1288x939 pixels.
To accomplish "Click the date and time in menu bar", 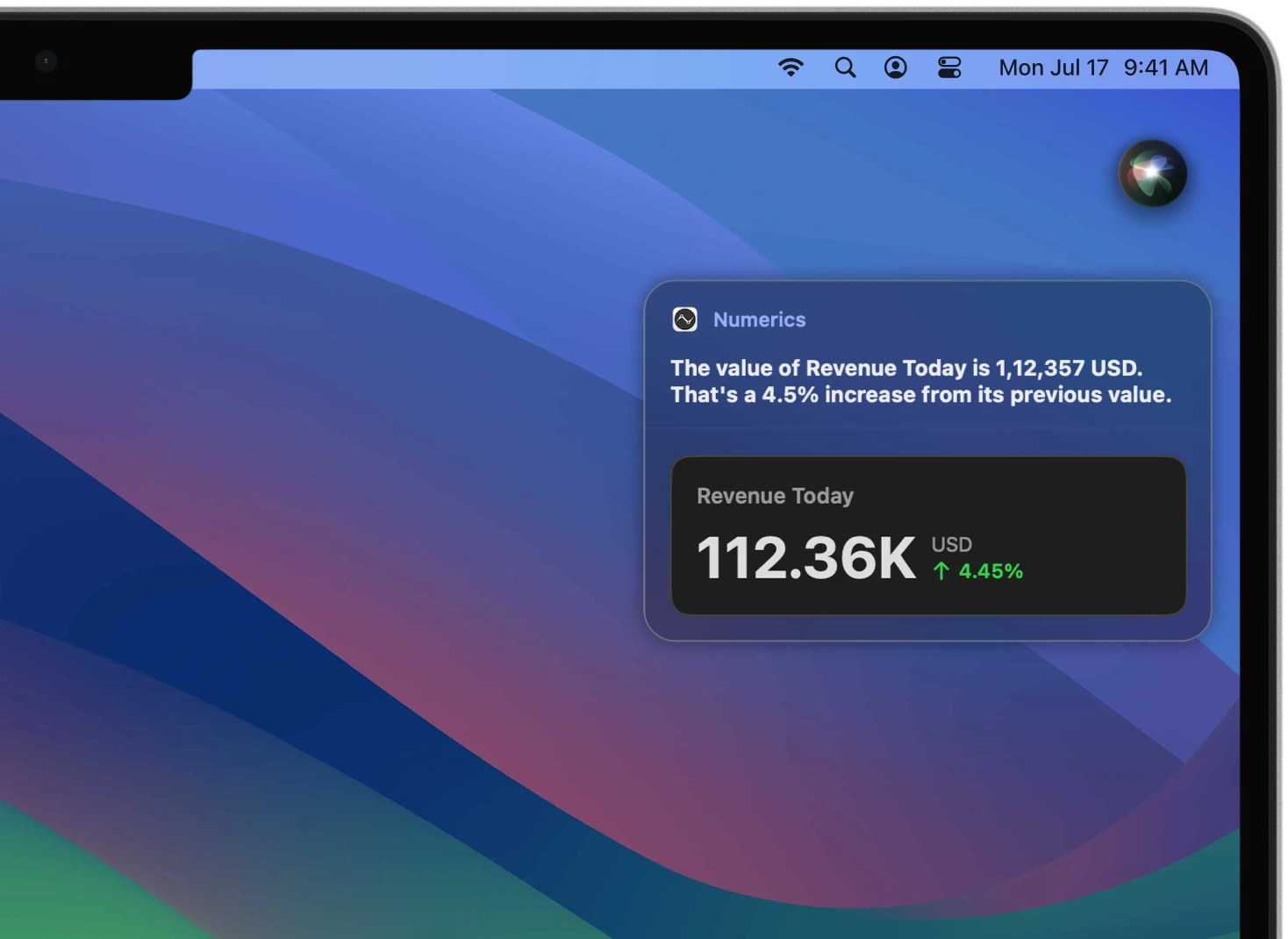I will coord(1104,68).
